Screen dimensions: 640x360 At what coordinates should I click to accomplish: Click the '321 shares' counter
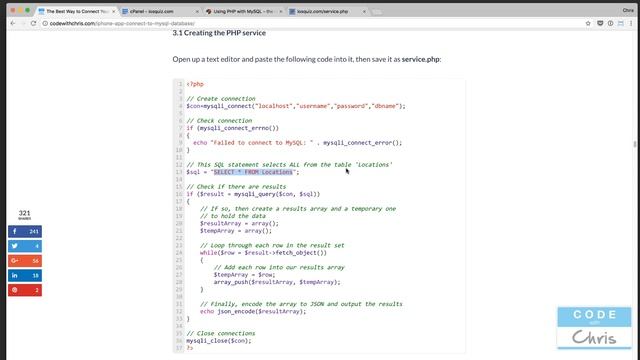pos(24,215)
